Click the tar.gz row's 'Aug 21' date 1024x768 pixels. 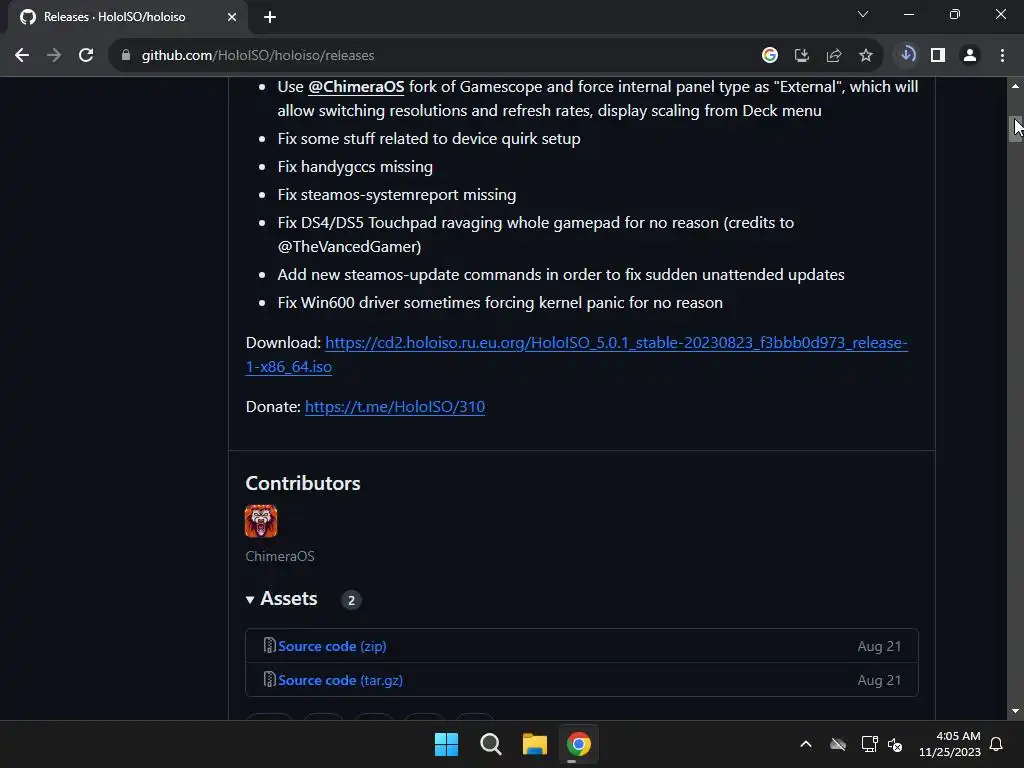point(879,680)
